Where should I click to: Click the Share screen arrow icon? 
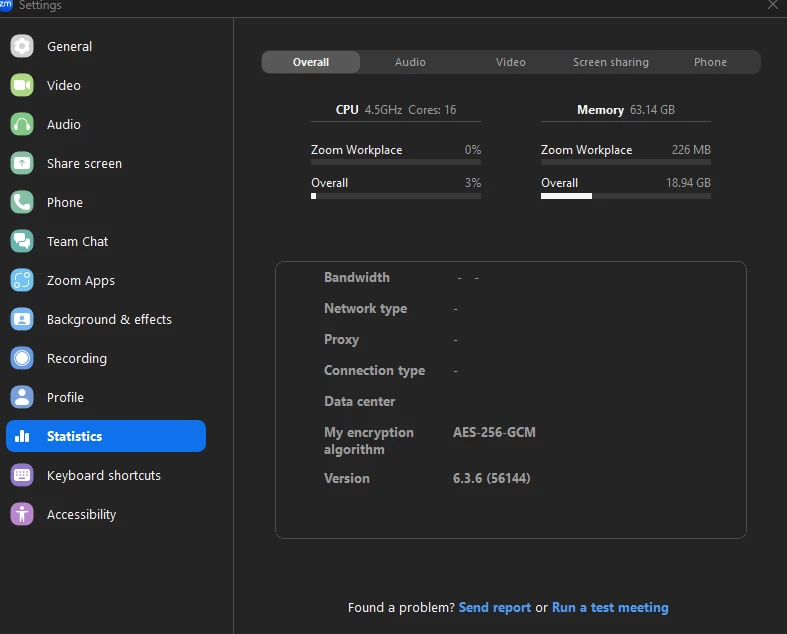pyautogui.click(x=22, y=163)
